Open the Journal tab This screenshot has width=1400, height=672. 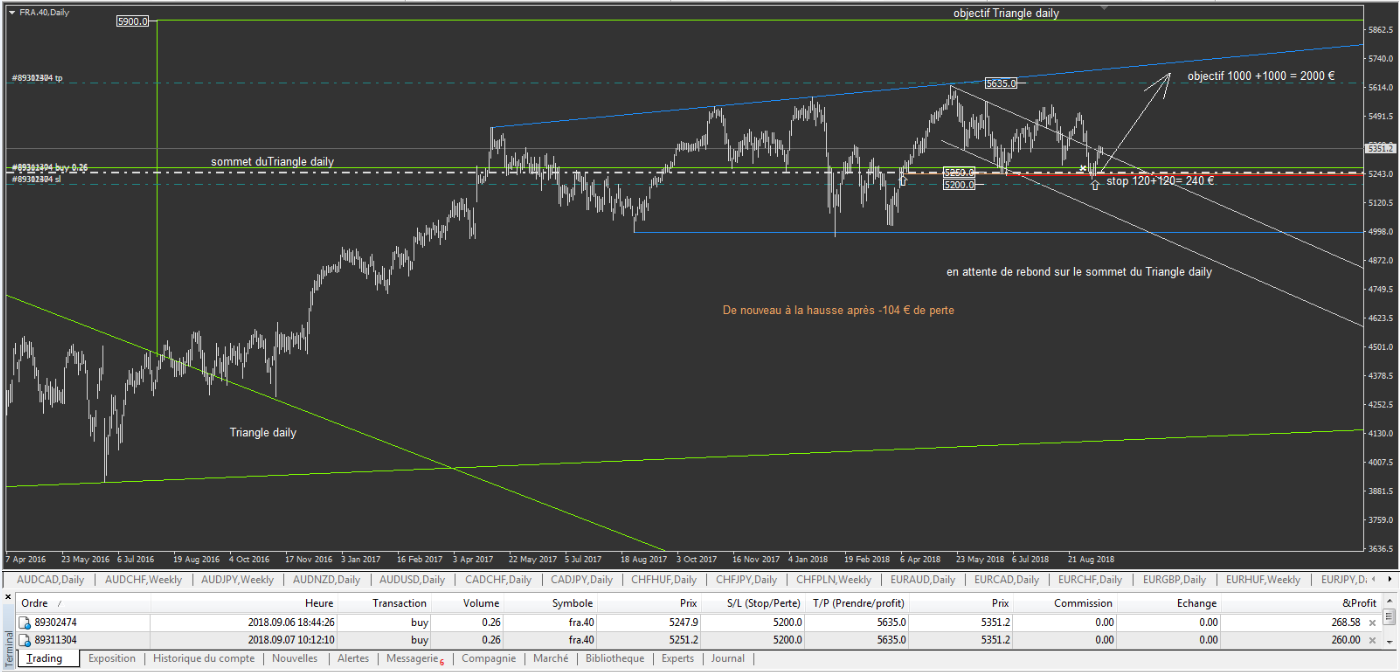tap(728, 659)
